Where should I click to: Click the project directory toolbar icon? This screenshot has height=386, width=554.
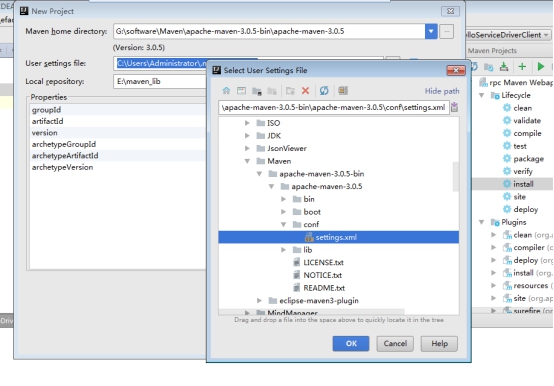click(x=257, y=91)
